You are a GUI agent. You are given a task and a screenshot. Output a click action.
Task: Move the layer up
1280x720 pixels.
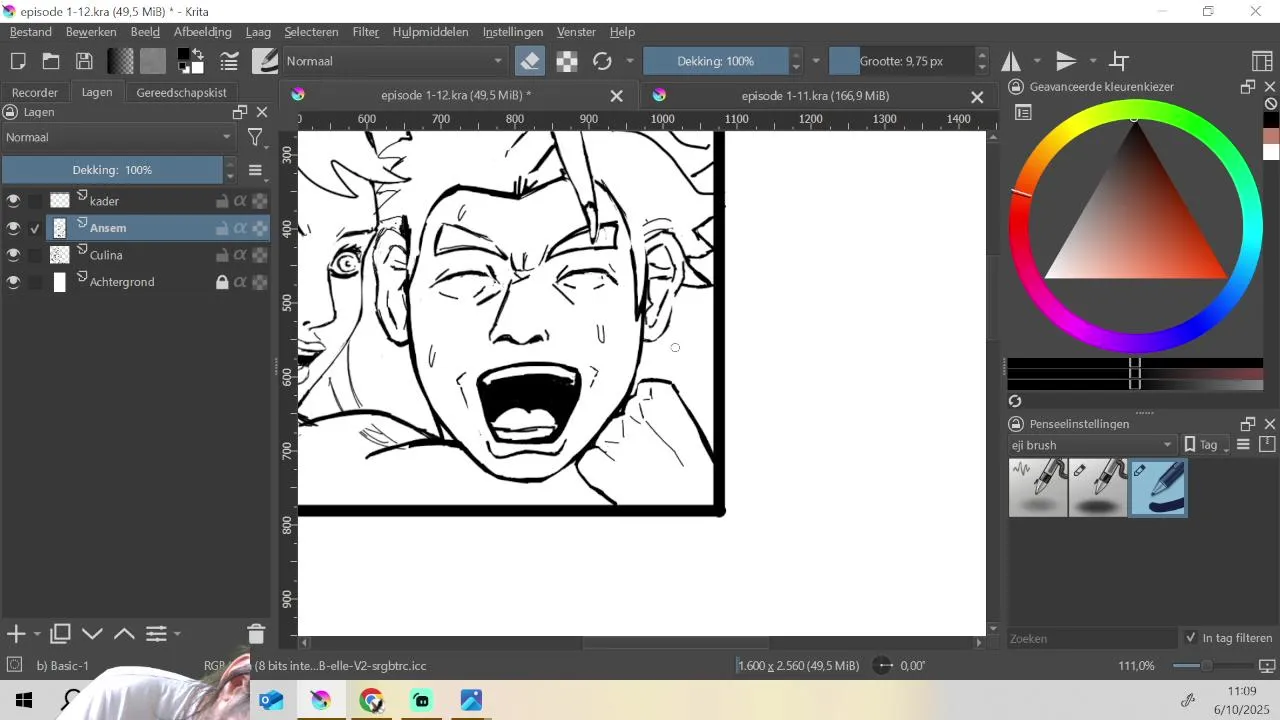click(x=124, y=634)
